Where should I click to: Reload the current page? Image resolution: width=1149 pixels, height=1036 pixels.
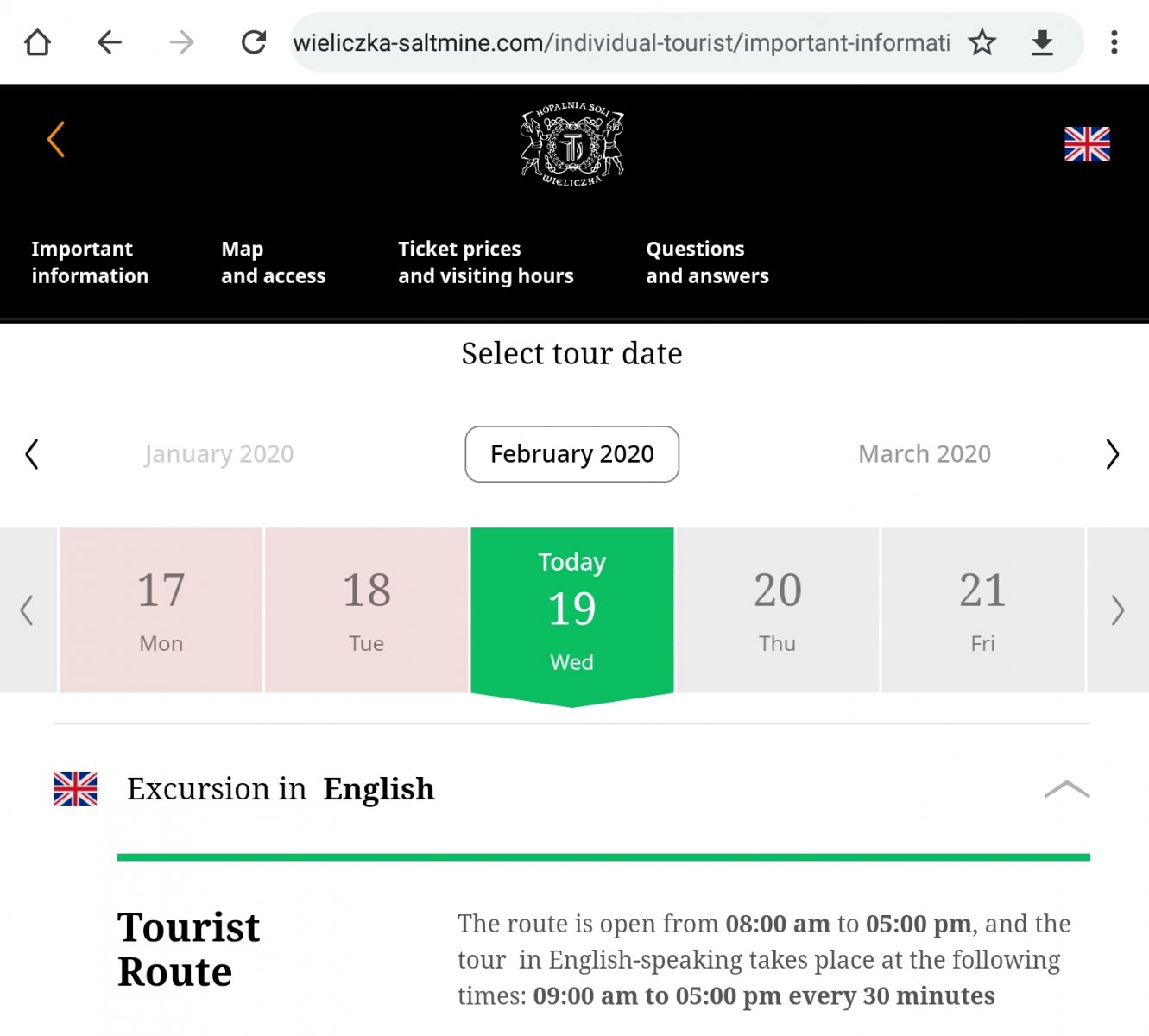point(254,42)
